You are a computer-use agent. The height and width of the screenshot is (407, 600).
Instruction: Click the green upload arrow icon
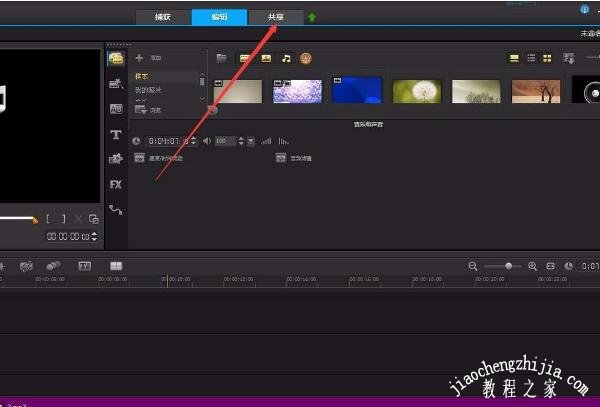pyautogui.click(x=312, y=17)
